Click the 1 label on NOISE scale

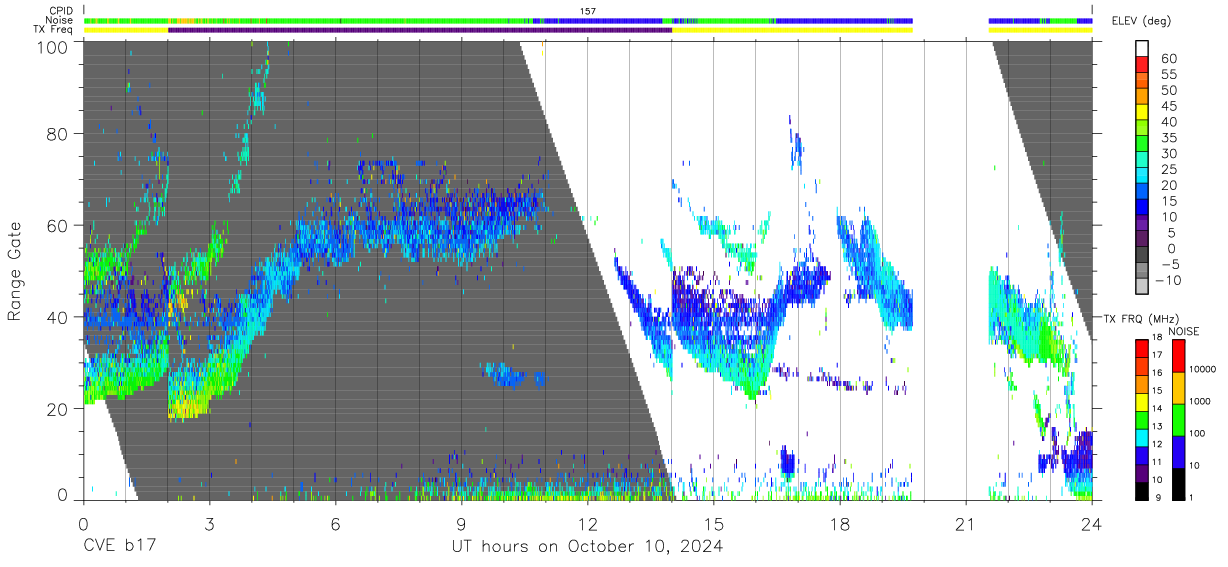1193,497
